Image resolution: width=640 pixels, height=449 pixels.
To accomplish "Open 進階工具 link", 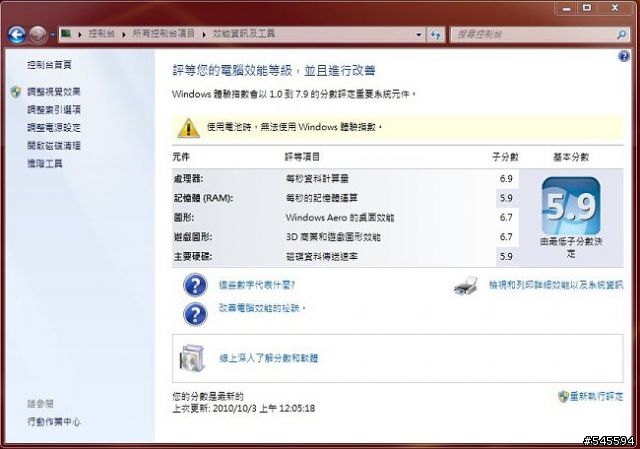I will click(45, 163).
